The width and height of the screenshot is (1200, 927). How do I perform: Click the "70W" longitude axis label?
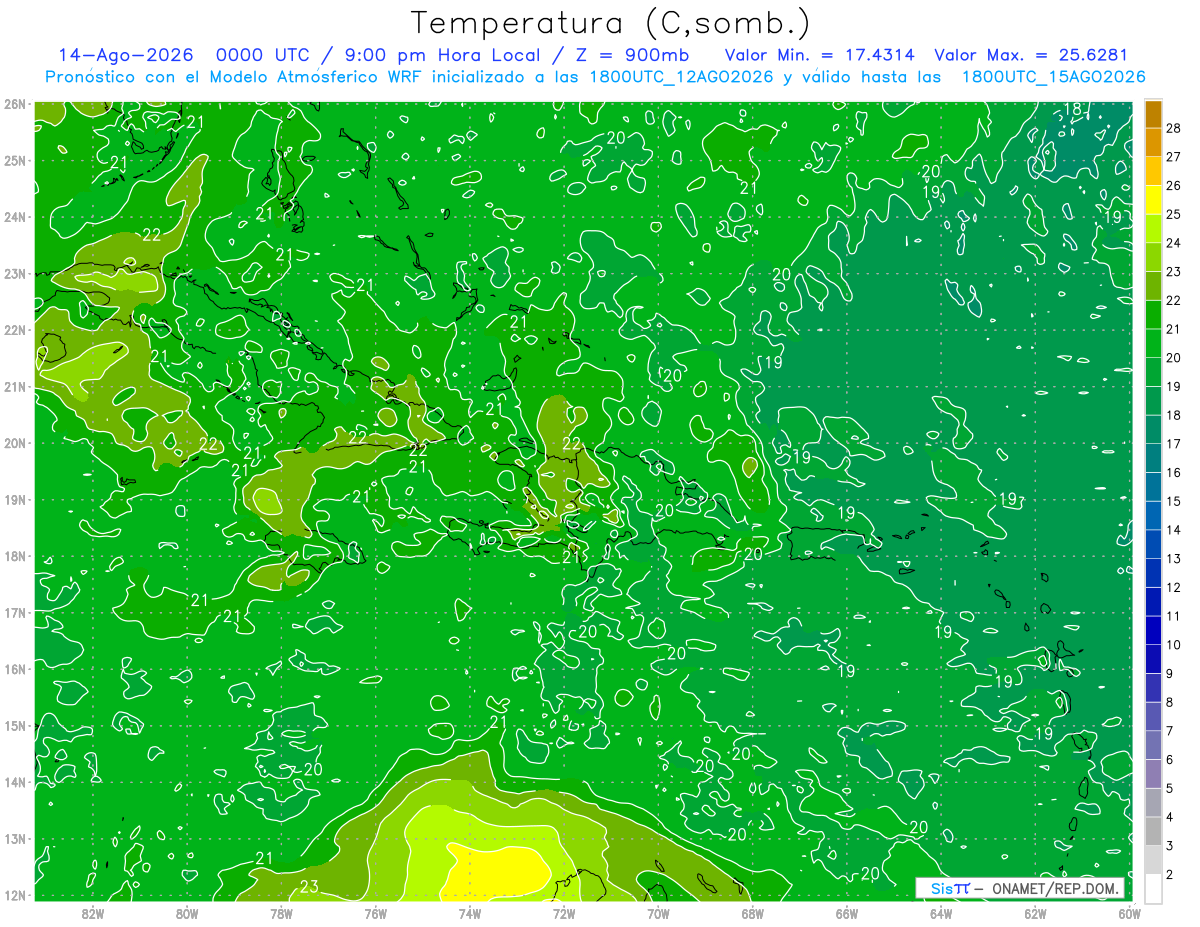(x=658, y=913)
